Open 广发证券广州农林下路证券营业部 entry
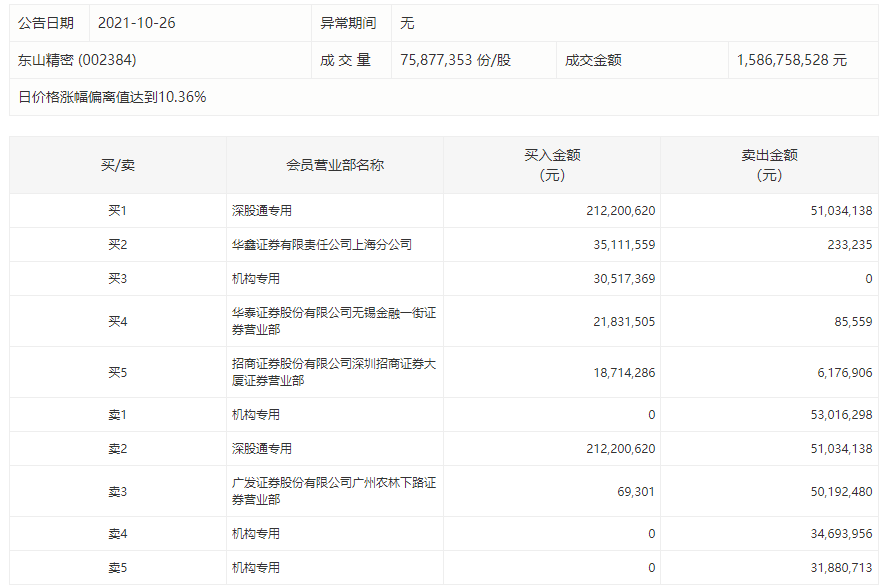This screenshot has width=887, height=586. [333, 491]
